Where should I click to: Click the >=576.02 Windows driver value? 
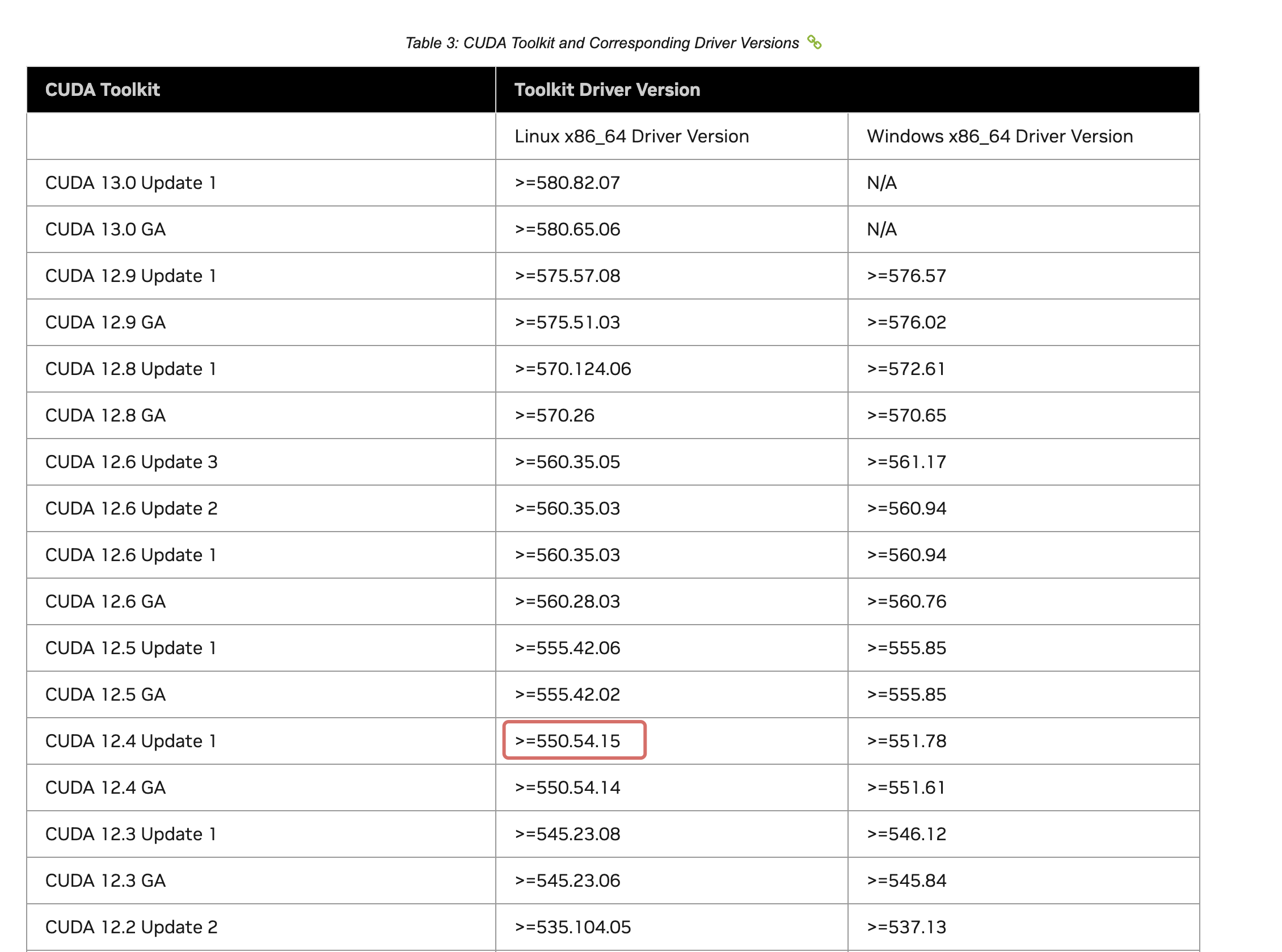[906, 322]
